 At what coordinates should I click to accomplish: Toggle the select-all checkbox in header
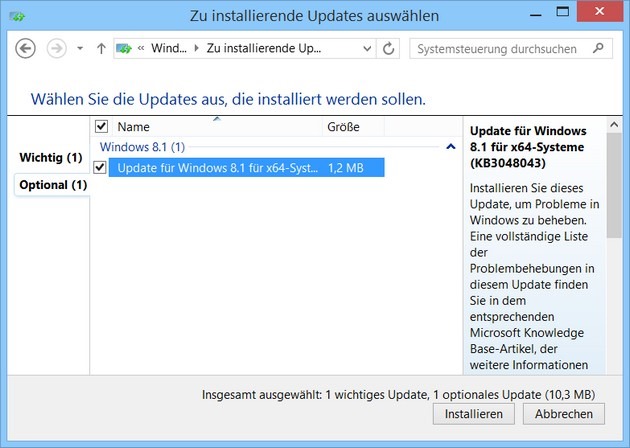(101, 127)
